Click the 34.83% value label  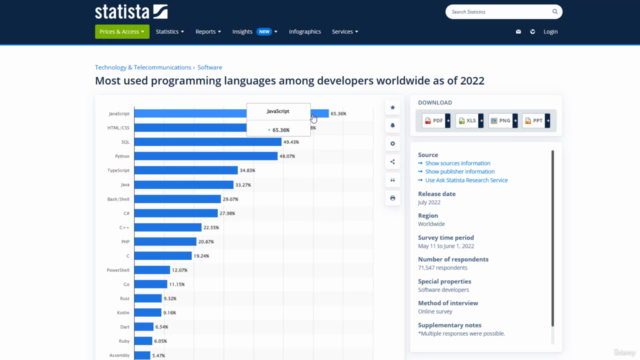[x=247, y=170]
